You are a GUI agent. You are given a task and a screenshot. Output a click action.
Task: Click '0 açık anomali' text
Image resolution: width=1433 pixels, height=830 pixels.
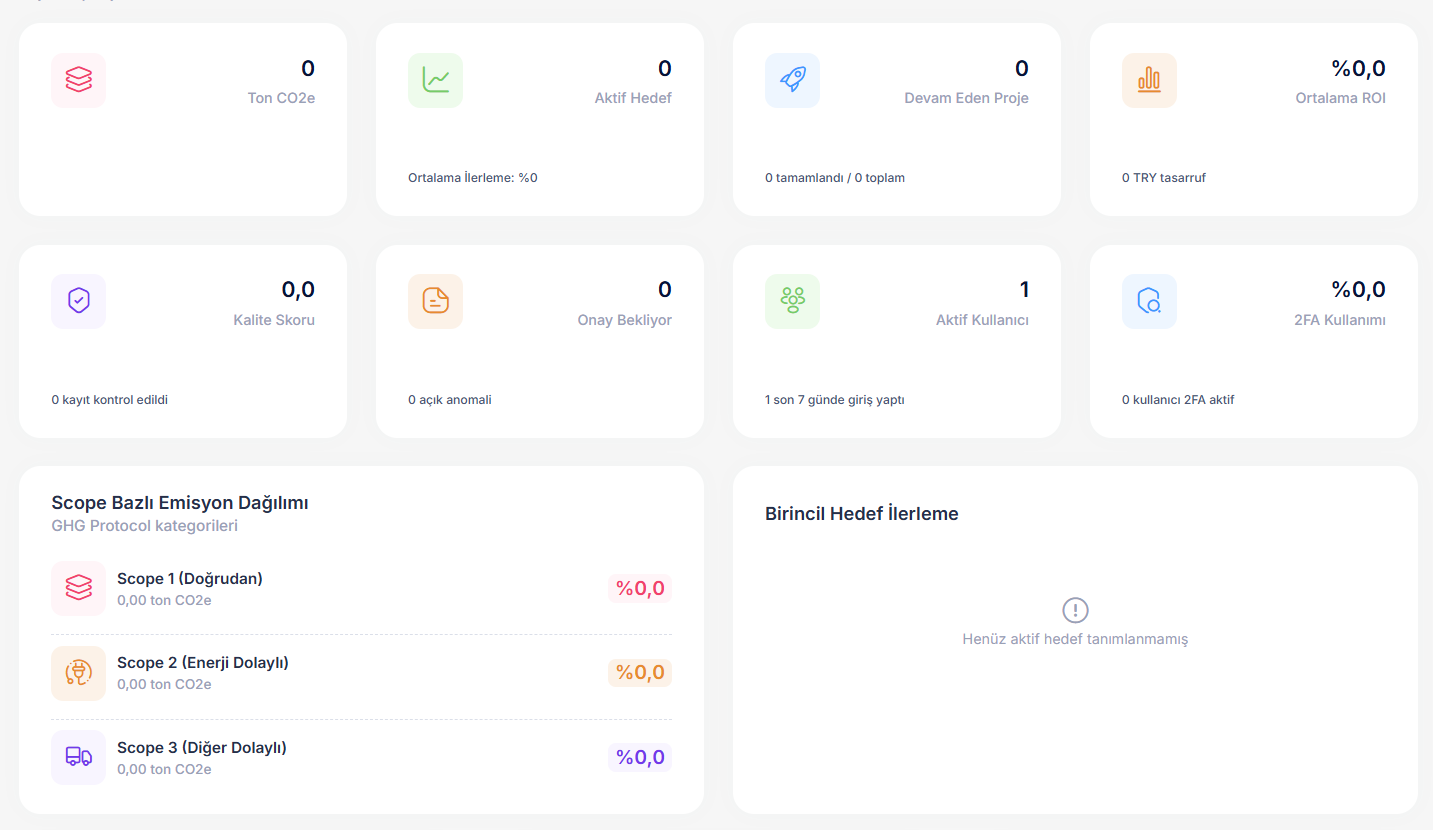click(x=450, y=400)
